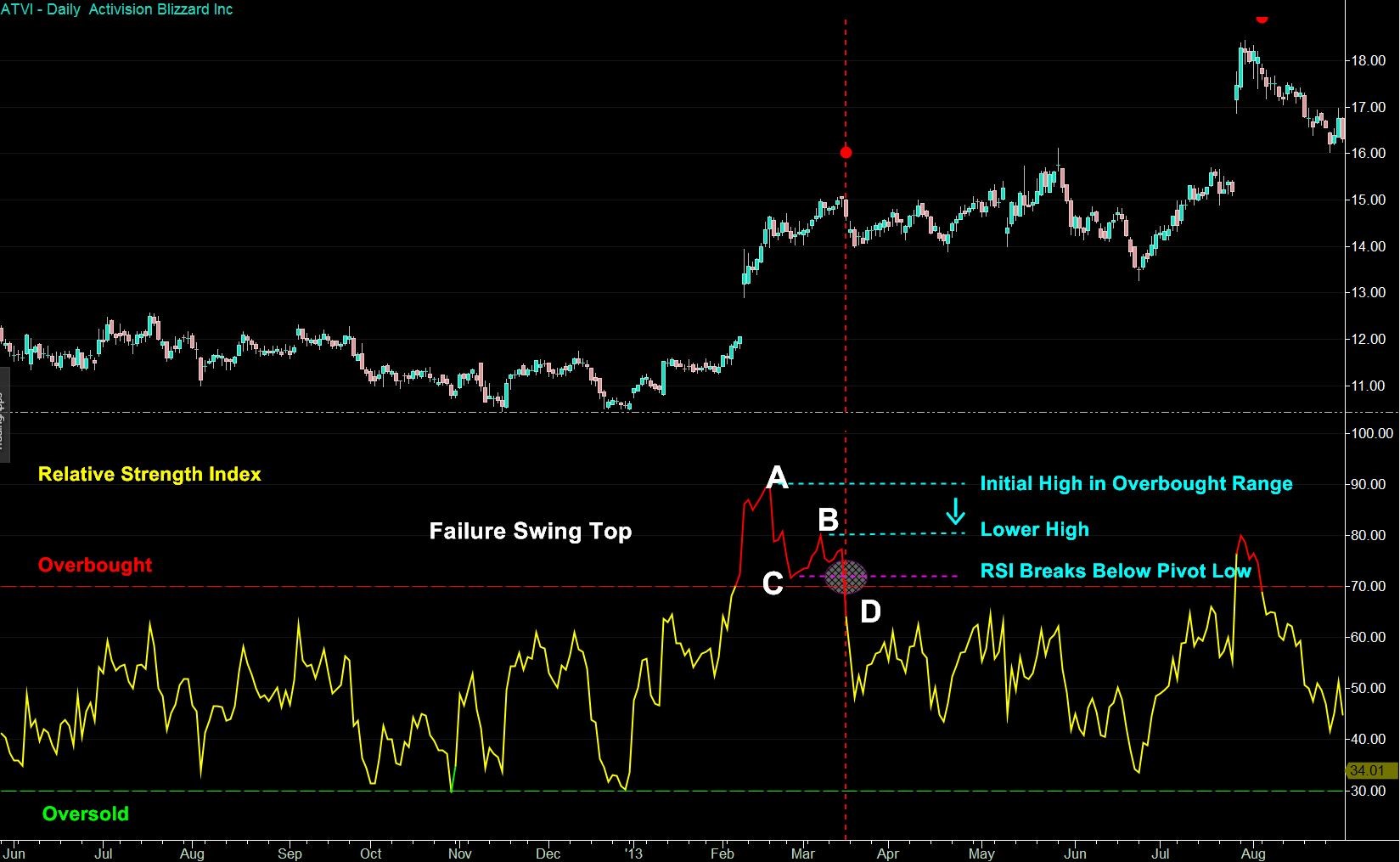Click the Lower High annotation text
The width and height of the screenshot is (1400, 862).
[x=1035, y=530]
